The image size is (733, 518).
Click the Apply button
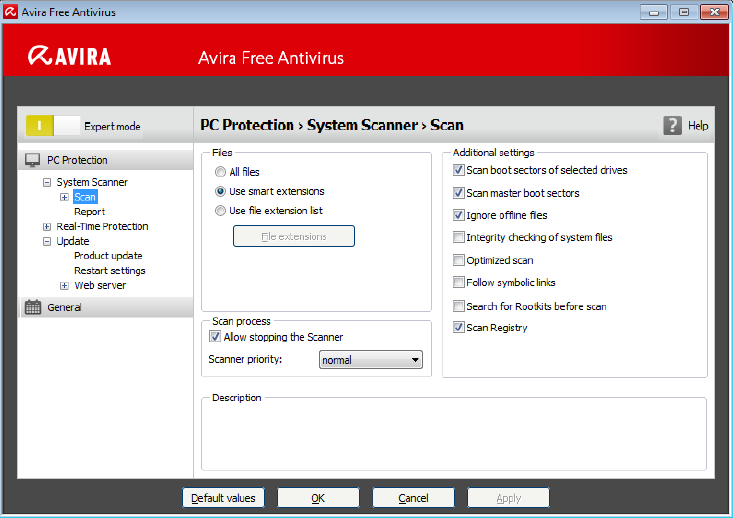pyautogui.click(x=509, y=498)
